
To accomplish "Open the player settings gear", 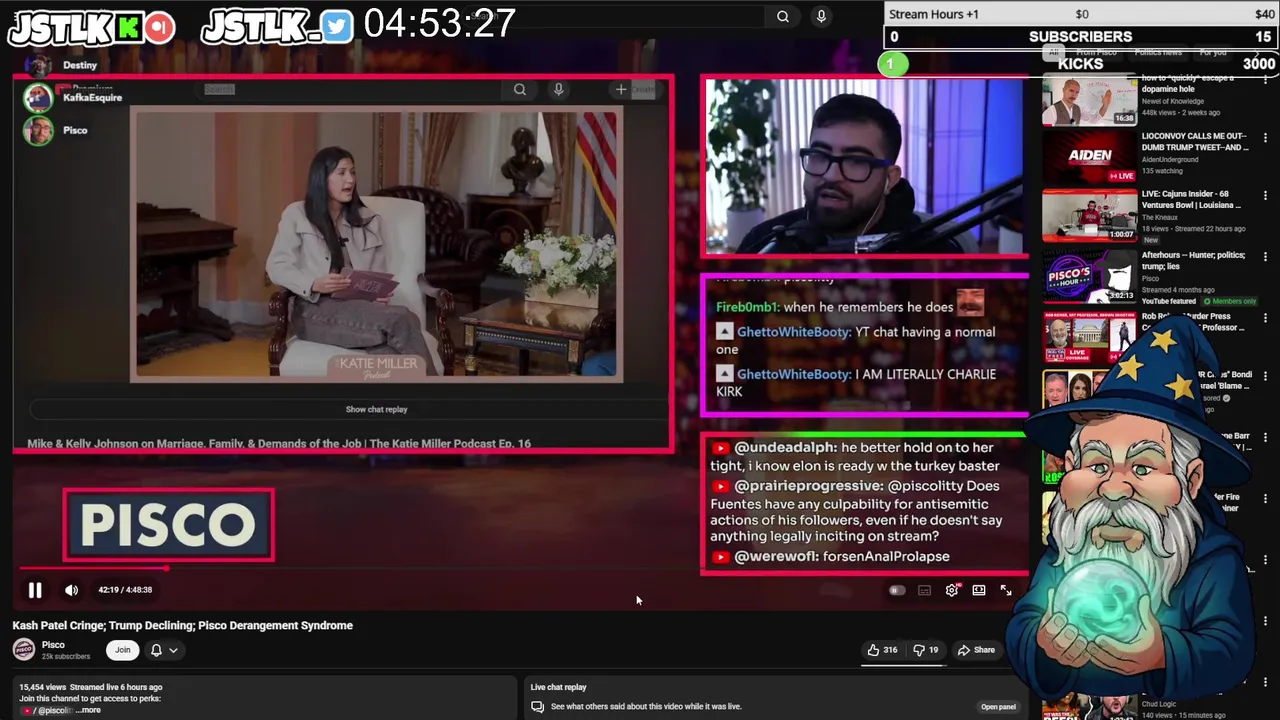I will [x=952, y=590].
